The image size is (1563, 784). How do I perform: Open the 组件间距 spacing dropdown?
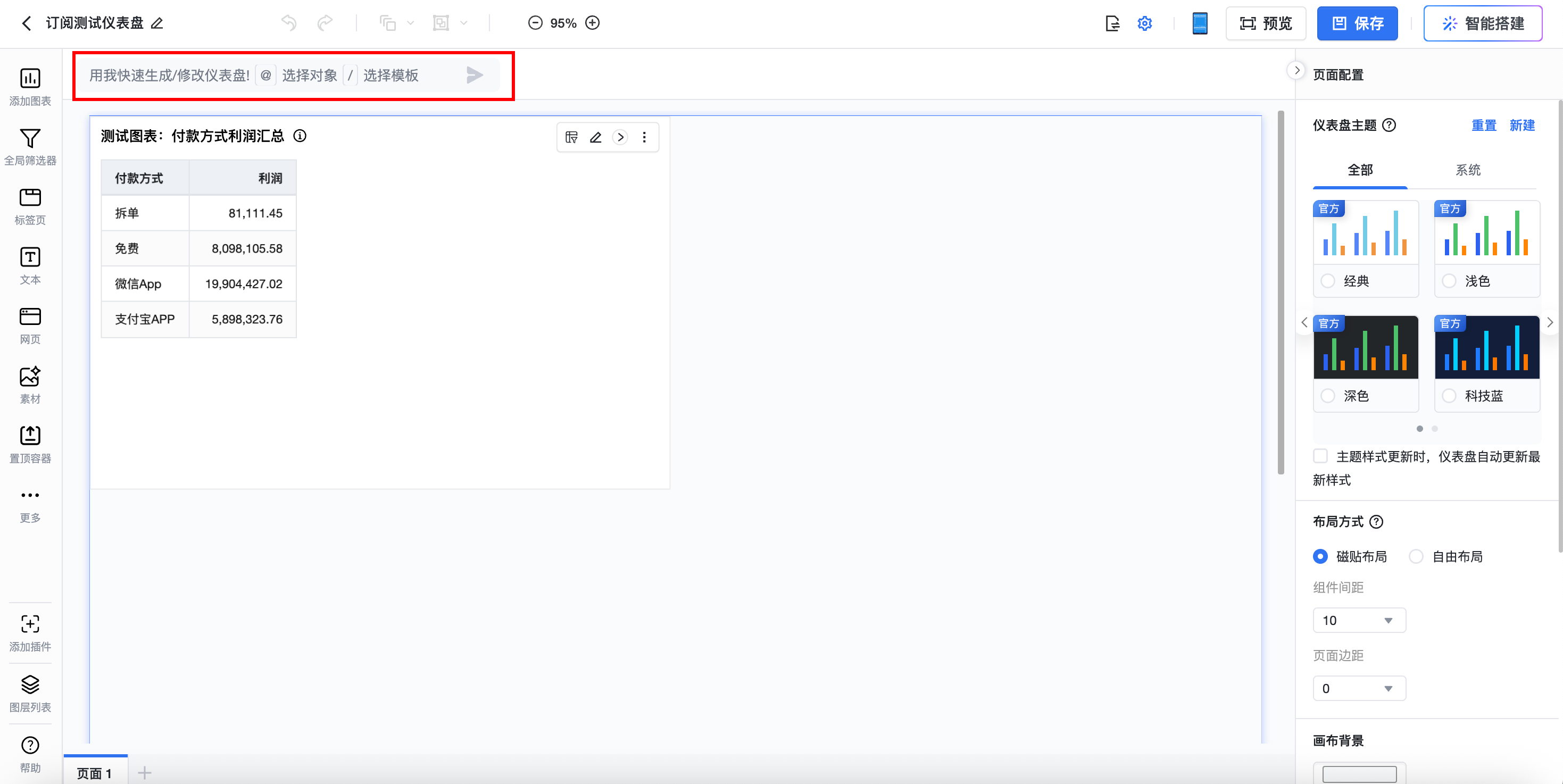[x=1359, y=620]
